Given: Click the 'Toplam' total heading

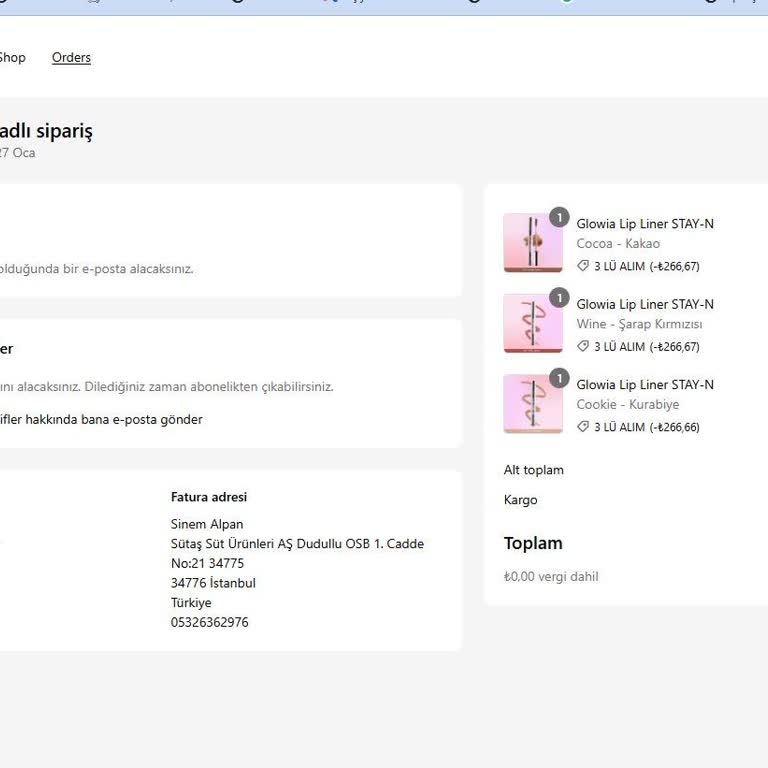Looking at the screenshot, I should (533, 543).
